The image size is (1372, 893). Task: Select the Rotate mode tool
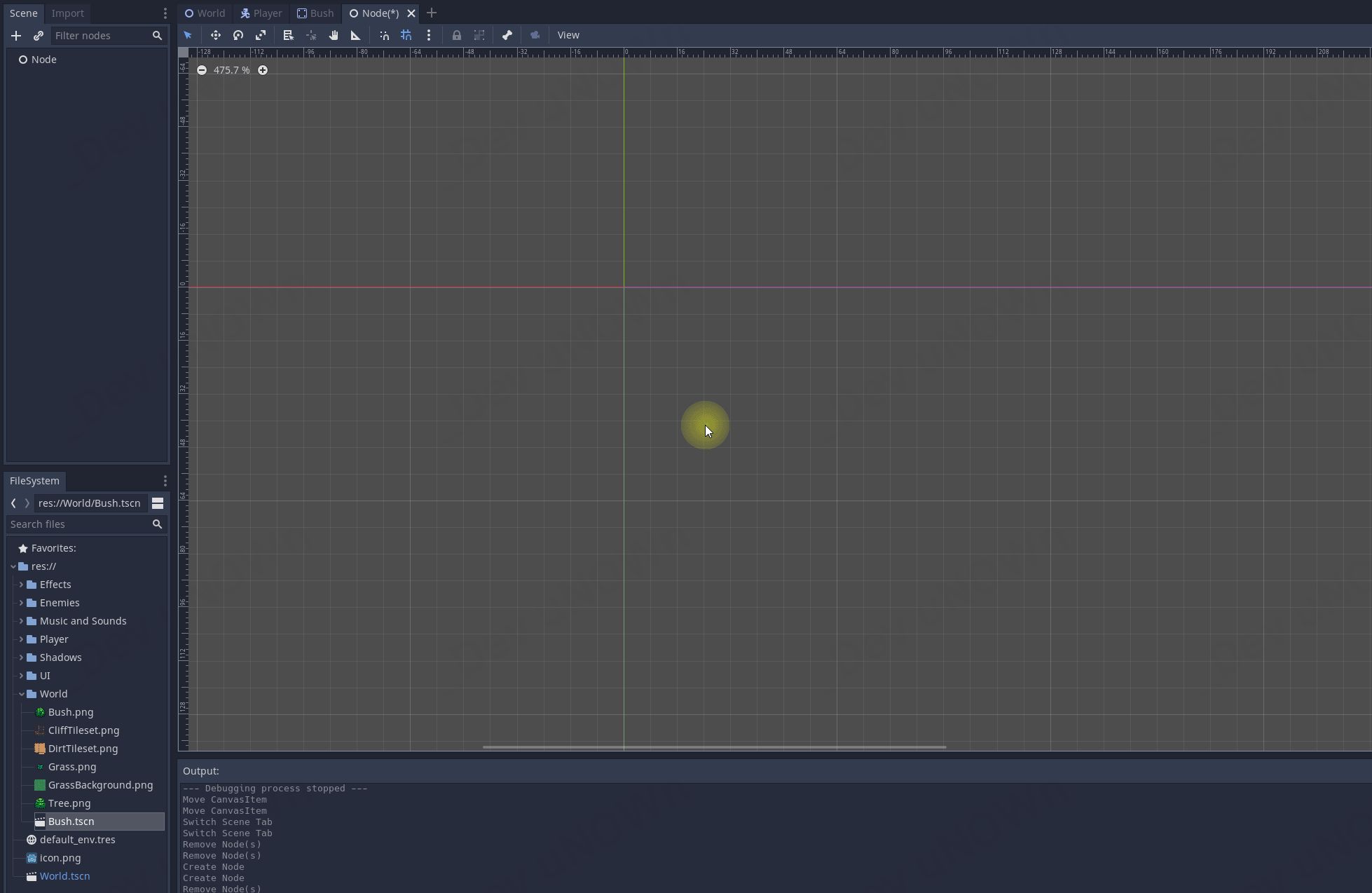click(x=238, y=35)
